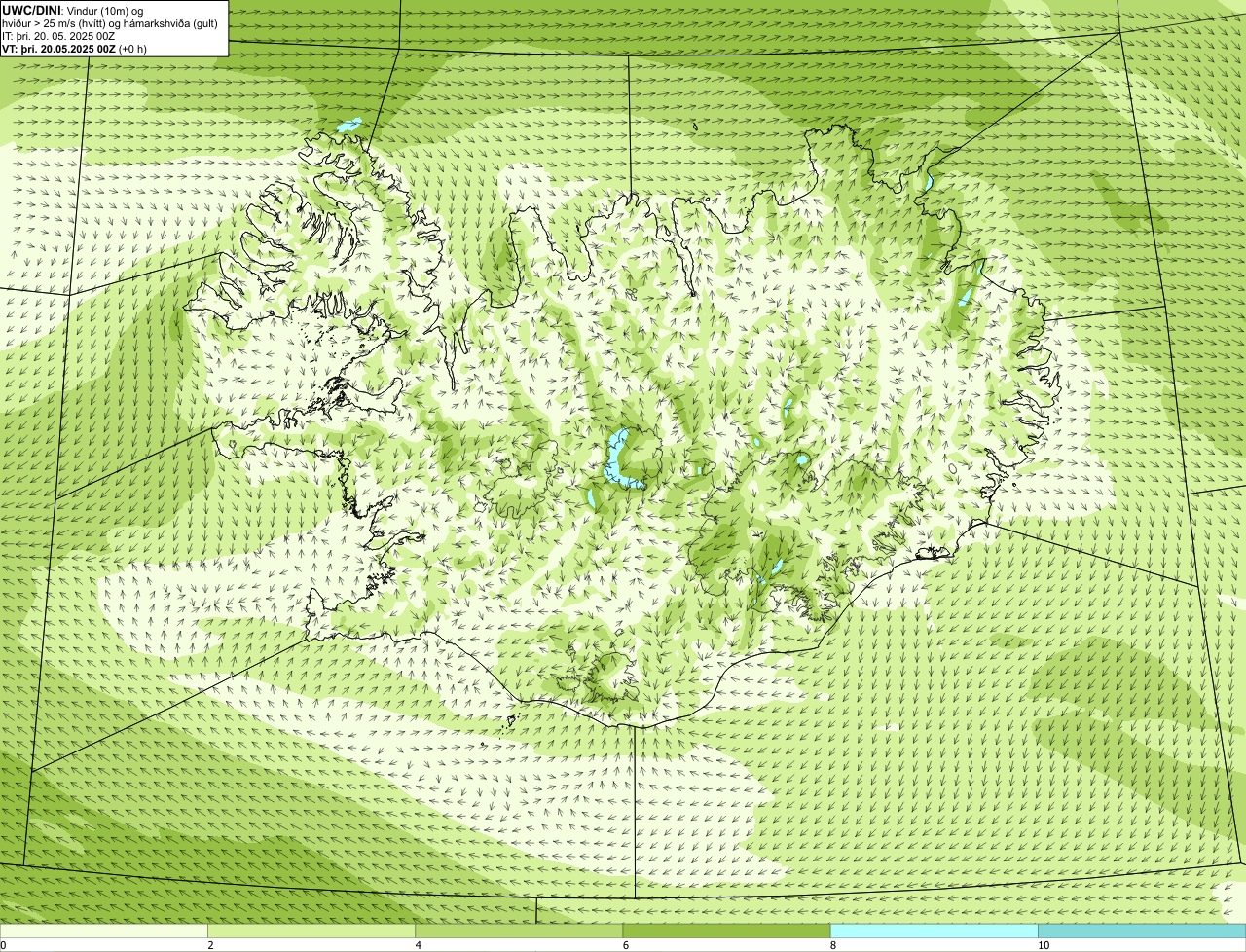Click the scale label '6'

(x=626, y=945)
